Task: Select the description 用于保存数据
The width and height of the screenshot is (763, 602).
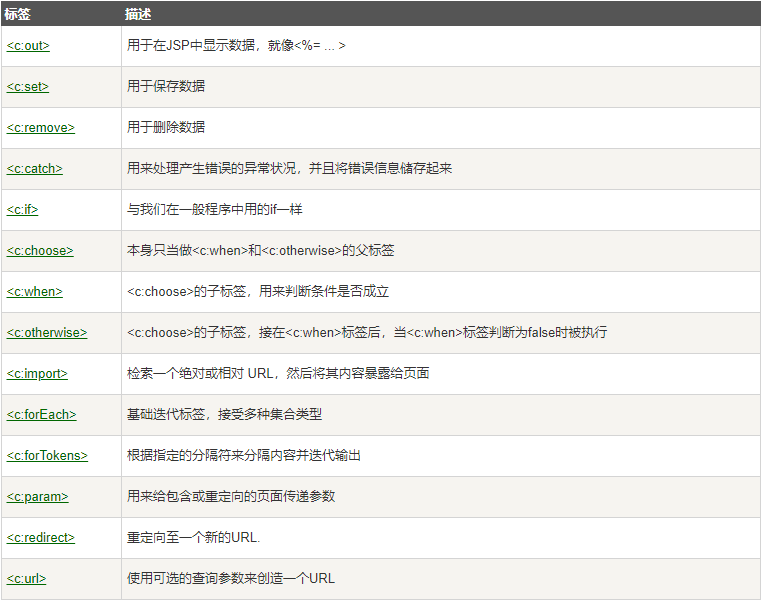Action: coord(166,86)
